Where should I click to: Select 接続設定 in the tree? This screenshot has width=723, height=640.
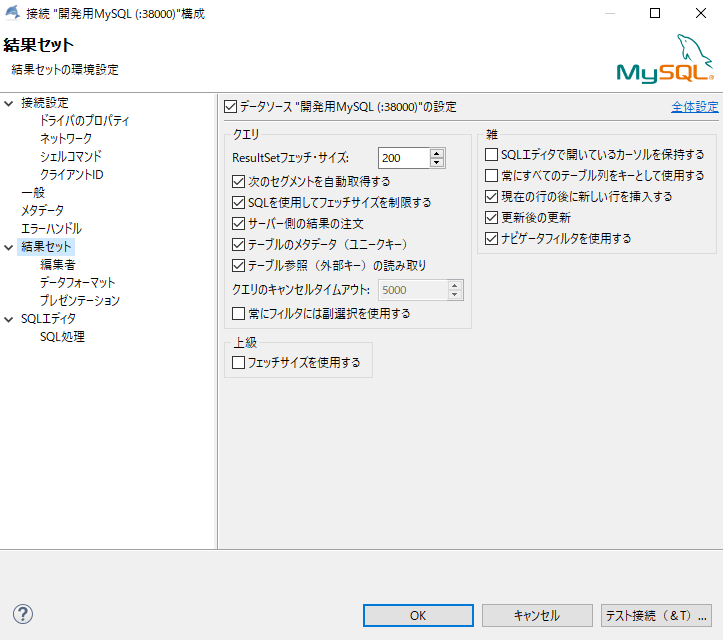click(45, 103)
